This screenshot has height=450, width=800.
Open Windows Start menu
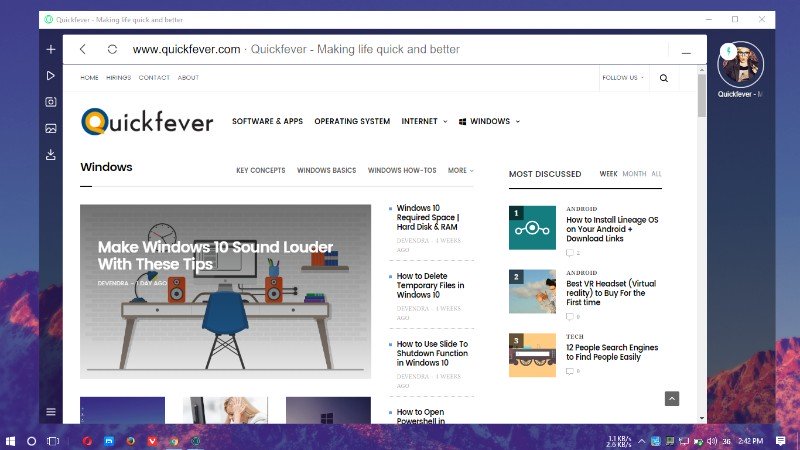tap(10, 441)
